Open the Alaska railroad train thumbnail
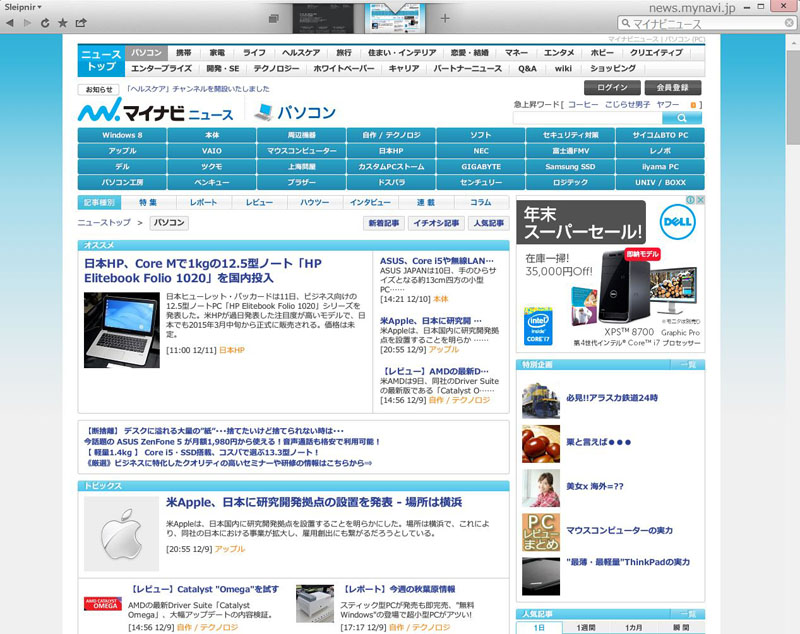The height and width of the screenshot is (634, 800). pos(541,399)
